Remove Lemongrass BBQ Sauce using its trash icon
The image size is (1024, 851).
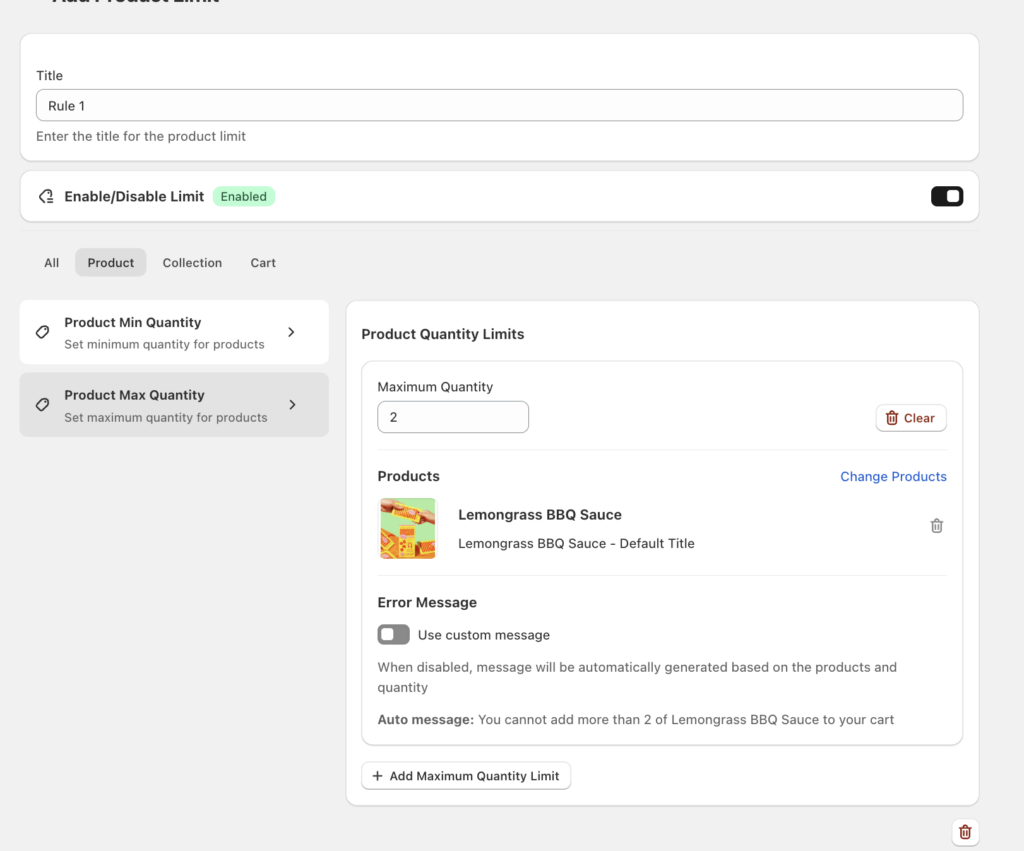tap(937, 526)
